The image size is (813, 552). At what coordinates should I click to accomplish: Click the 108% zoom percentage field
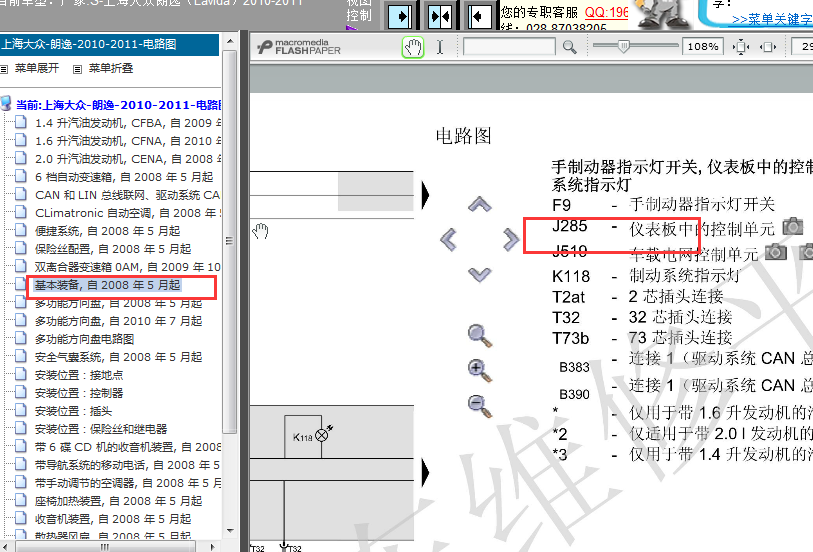(x=703, y=47)
